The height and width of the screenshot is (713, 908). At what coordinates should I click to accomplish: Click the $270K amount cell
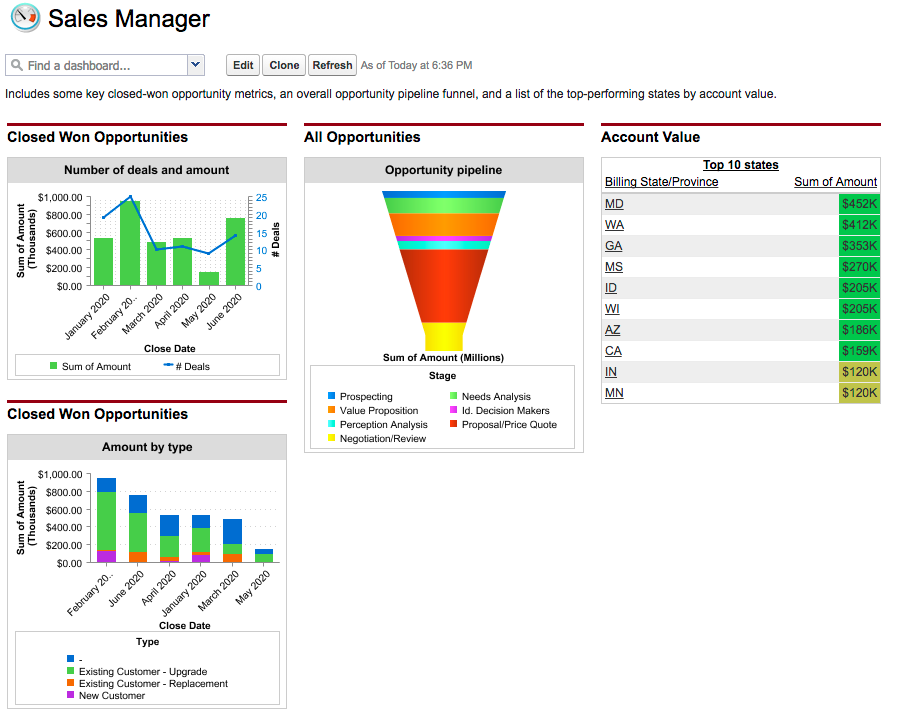(x=859, y=267)
